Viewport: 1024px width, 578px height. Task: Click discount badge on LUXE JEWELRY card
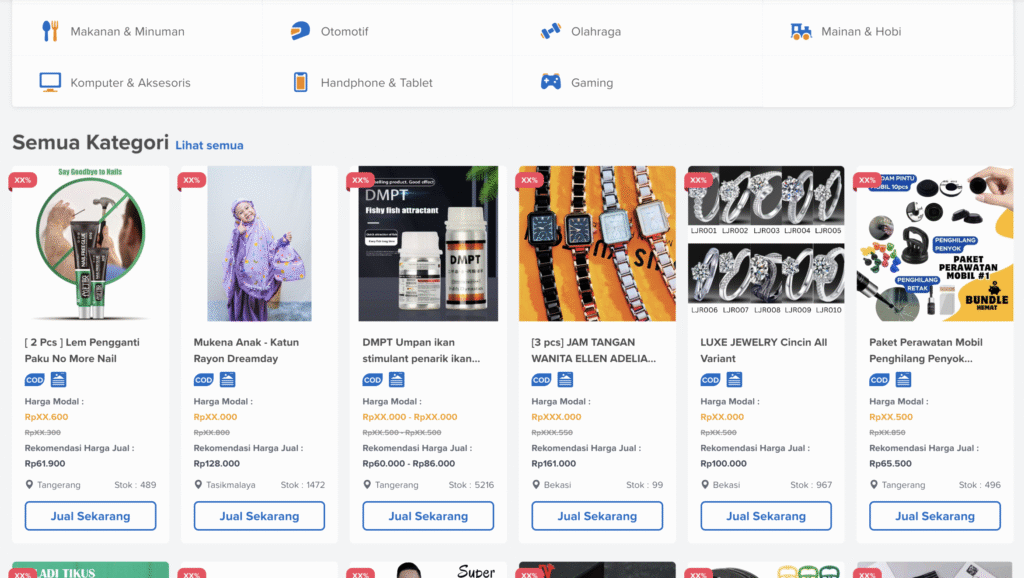point(698,181)
